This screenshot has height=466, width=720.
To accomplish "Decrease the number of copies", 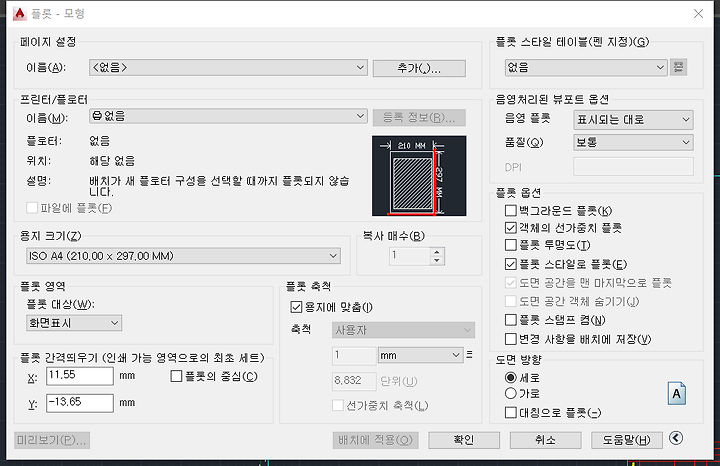I will (x=437, y=260).
